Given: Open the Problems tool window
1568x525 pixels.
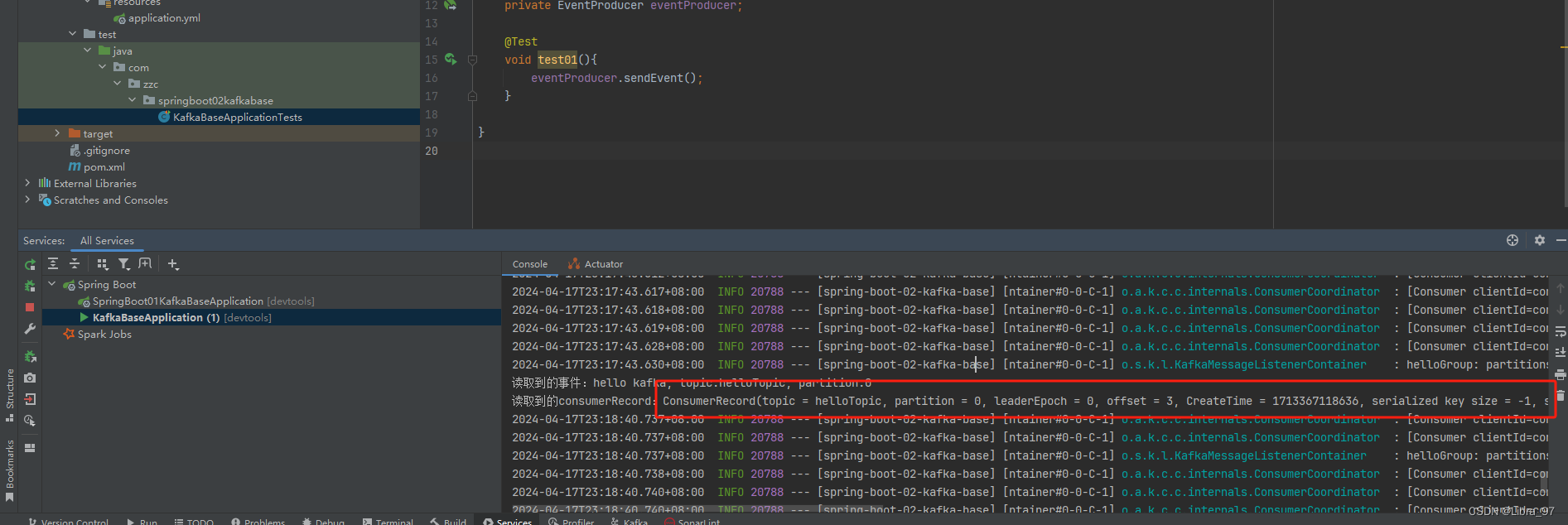Looking at the screenshot, I should 258,522.
